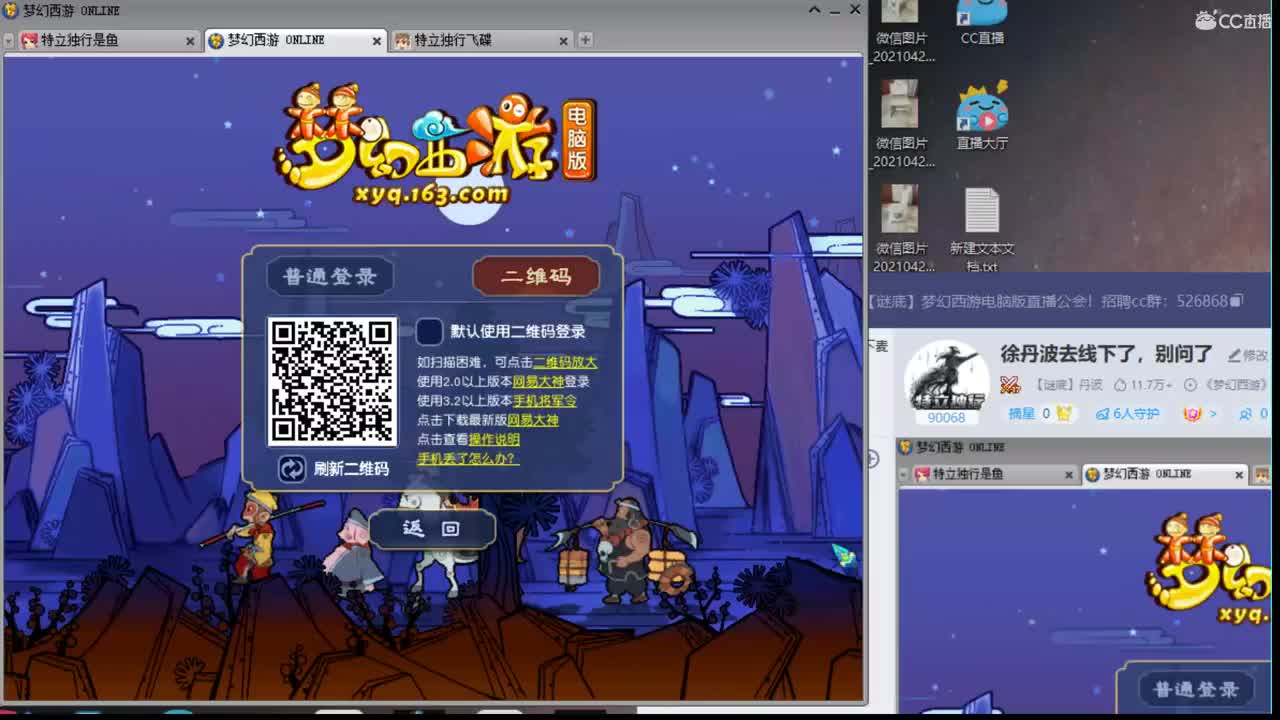Expand the badge panel's arrow

pyautogui.click(x=1213, y=413)
